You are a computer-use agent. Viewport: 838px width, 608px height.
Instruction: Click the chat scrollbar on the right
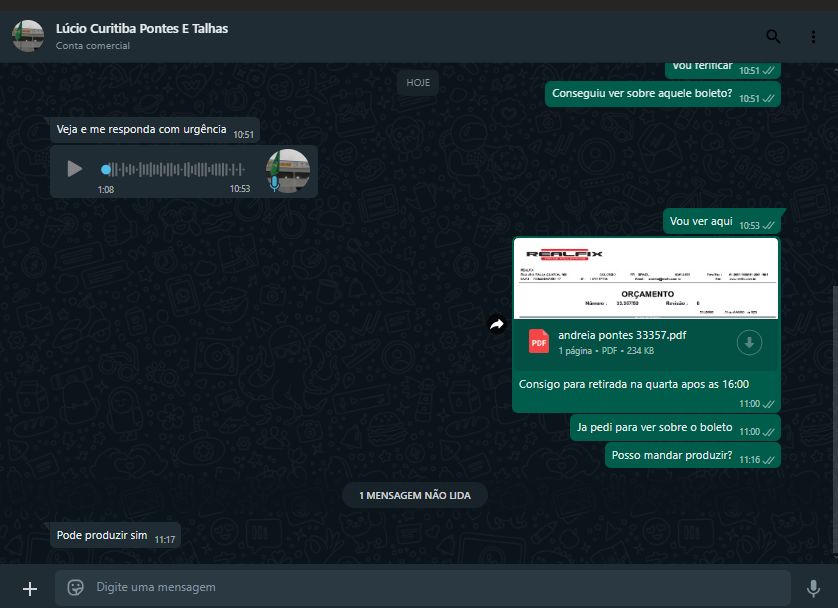tap(834, 300)
